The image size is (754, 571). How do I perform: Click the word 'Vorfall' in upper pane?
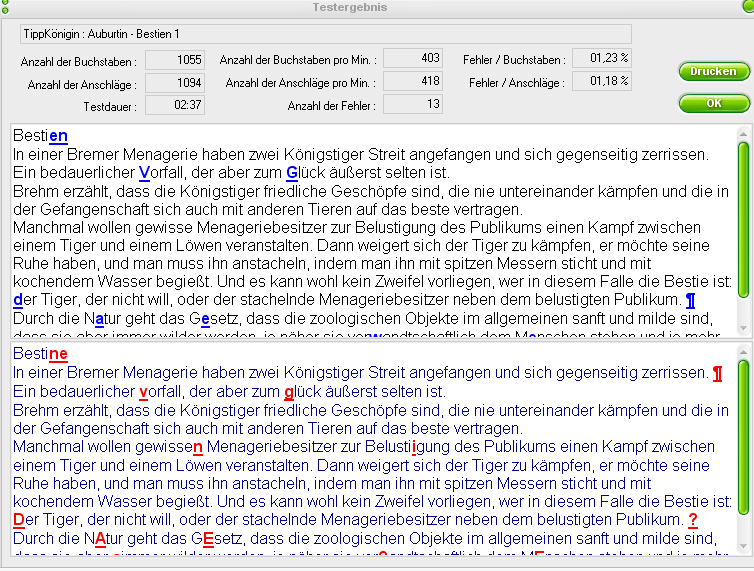click(x=161, y=173)
